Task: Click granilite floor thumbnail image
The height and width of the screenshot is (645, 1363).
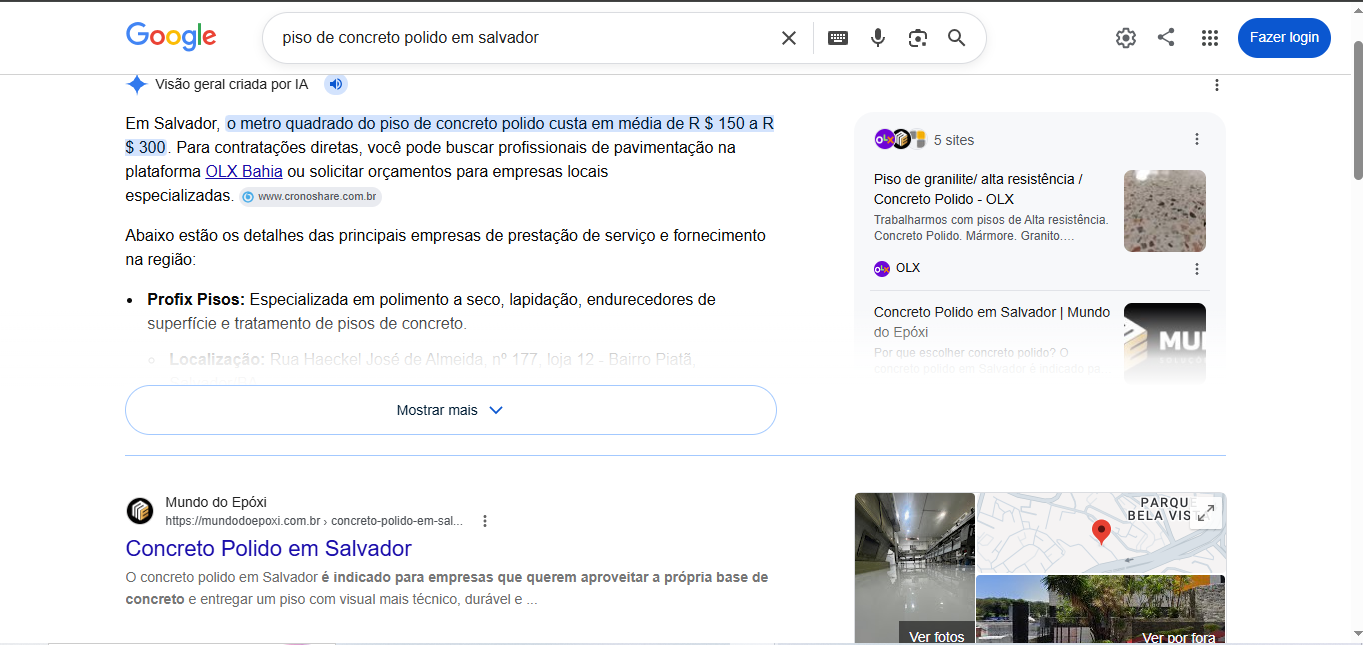Action: coord(1165,211)
